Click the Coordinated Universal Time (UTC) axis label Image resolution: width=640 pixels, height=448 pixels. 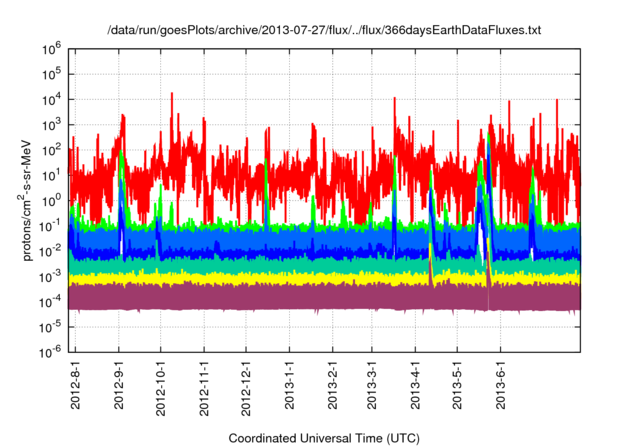point(324,438)
